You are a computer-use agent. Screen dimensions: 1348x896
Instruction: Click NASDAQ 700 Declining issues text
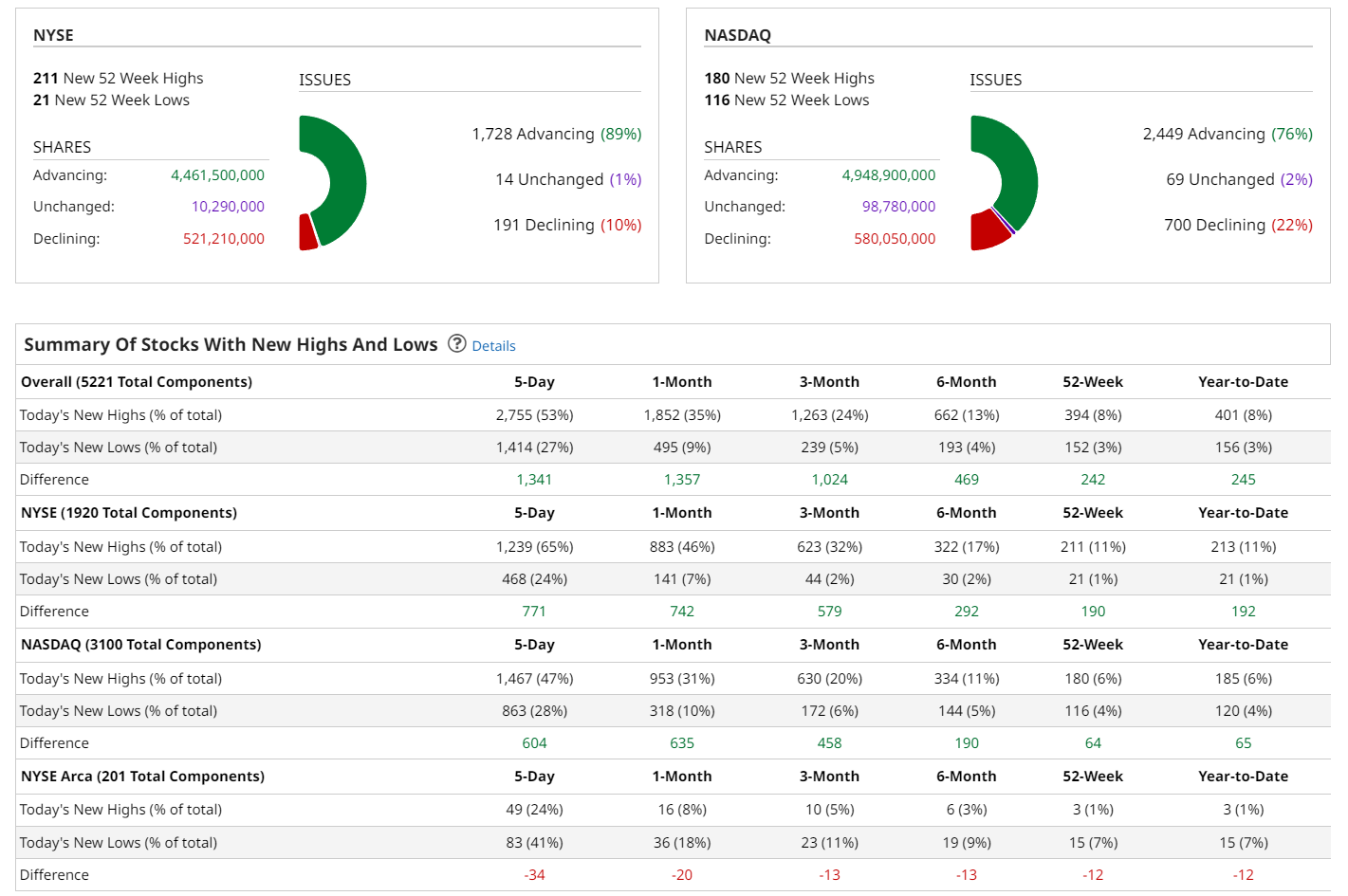click(1238, 225)
